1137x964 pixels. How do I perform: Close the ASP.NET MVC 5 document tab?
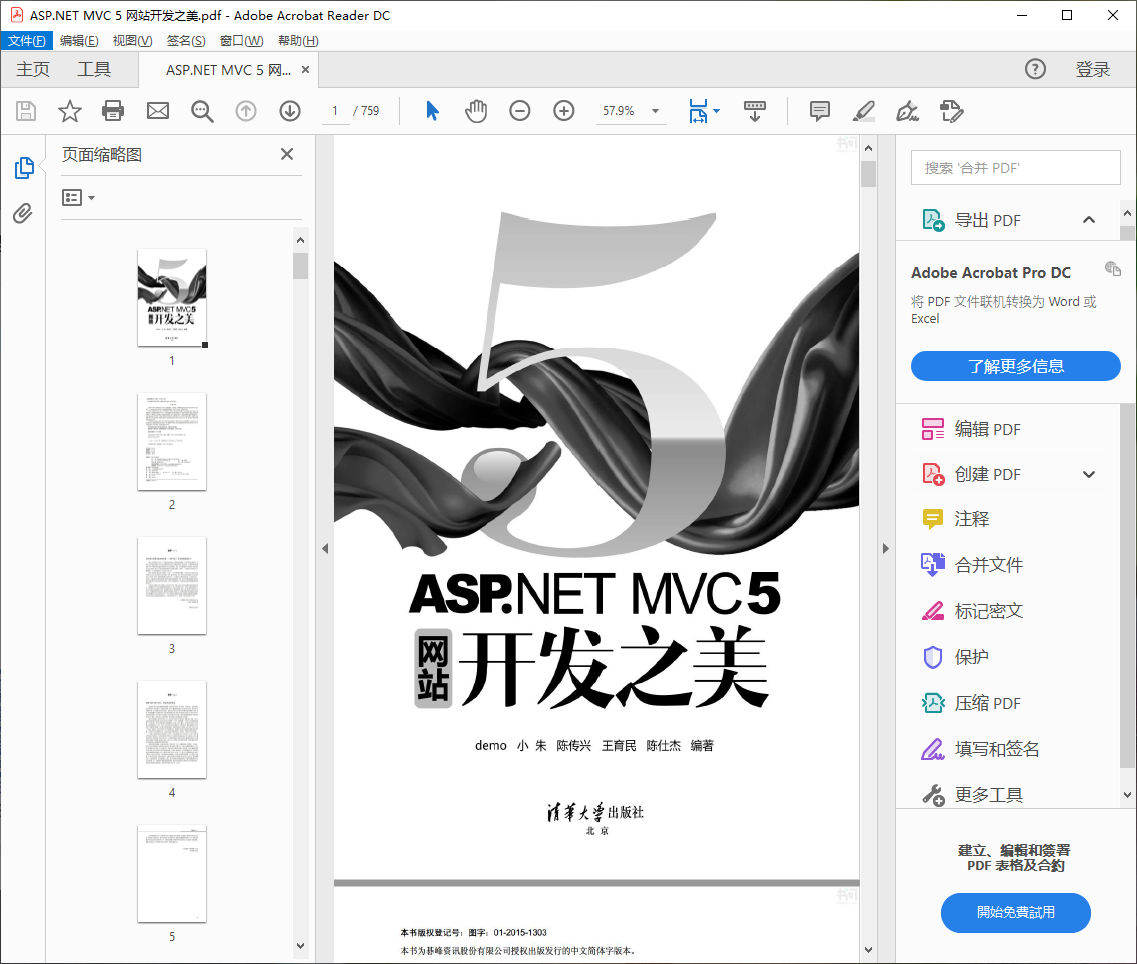305,70
